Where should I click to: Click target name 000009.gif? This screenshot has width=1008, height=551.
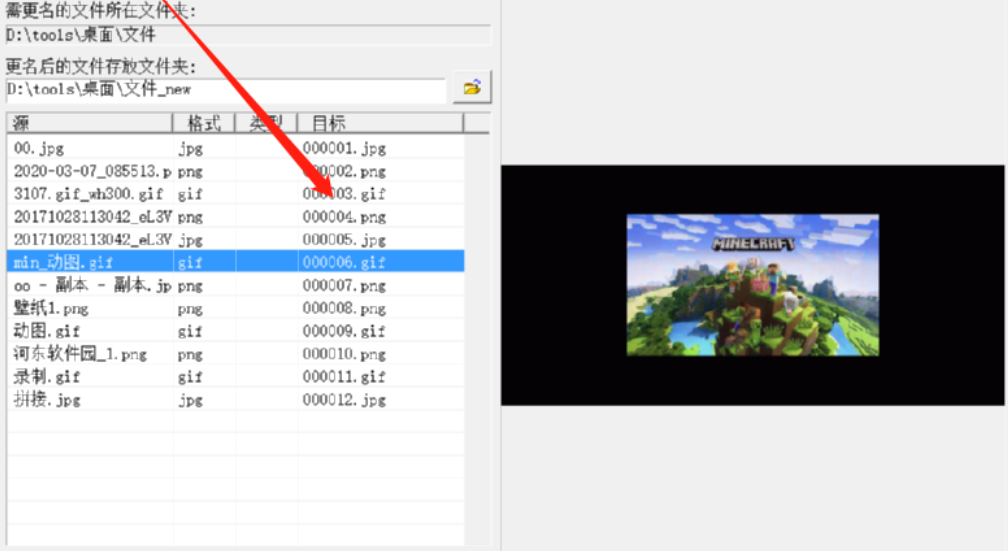tap(344, 330)
